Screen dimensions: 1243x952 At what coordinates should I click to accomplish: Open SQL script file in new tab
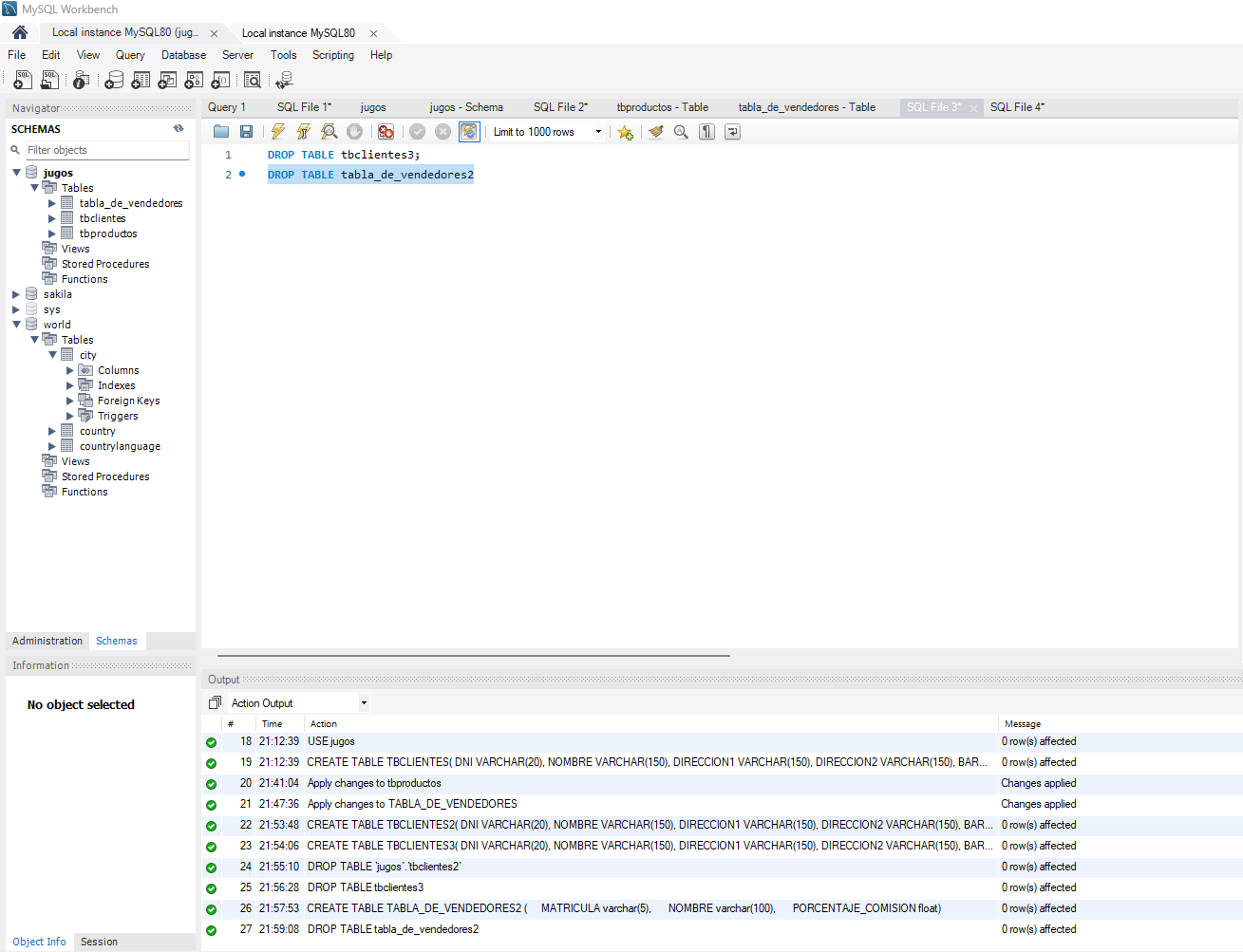(49, 81)
